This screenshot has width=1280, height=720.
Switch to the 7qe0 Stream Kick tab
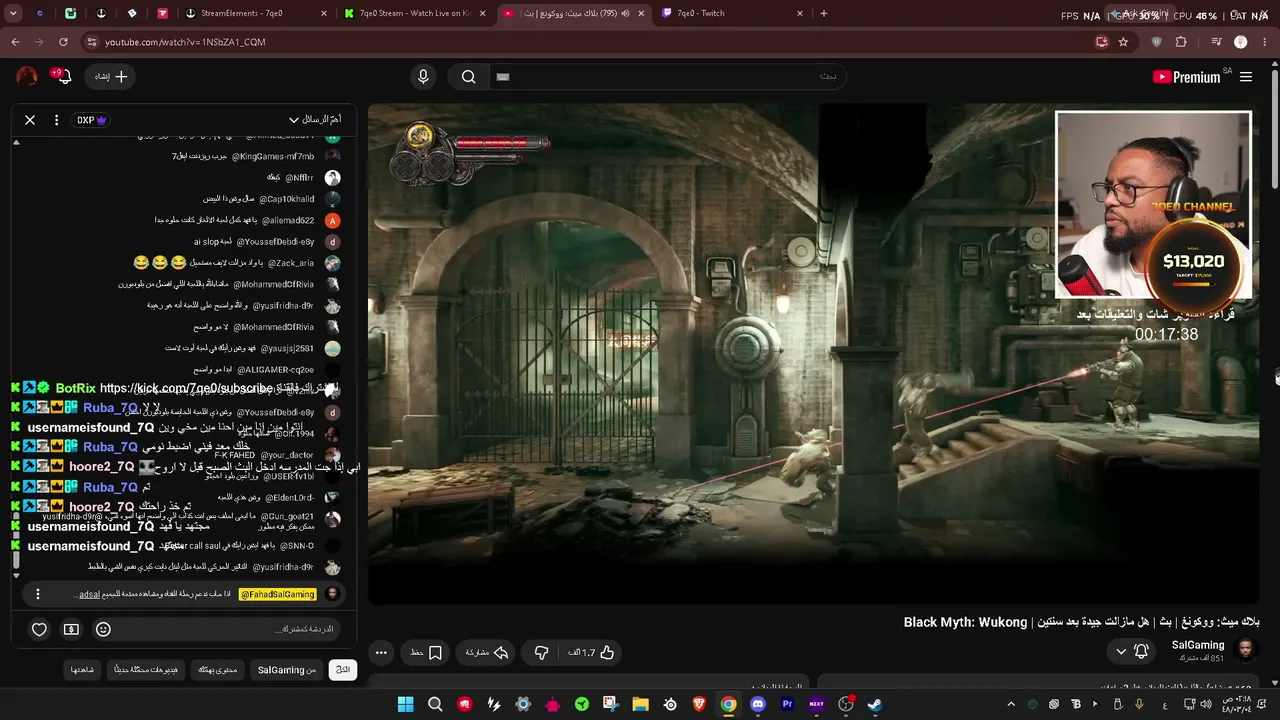point(413,13)
